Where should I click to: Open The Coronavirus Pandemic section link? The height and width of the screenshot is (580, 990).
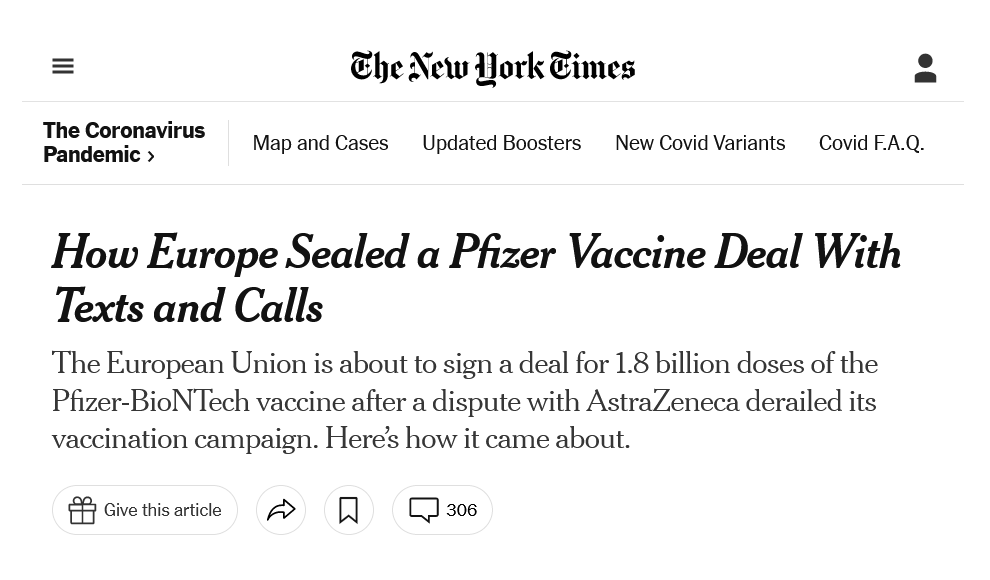tap(123, 142)
